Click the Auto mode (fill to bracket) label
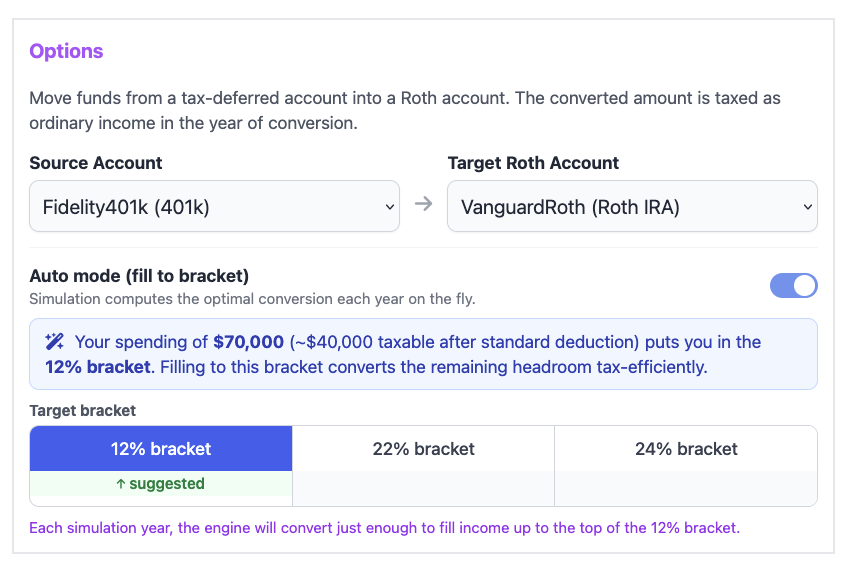The height and width of the screenshot is (578, 855). click(x=139, y=276)
